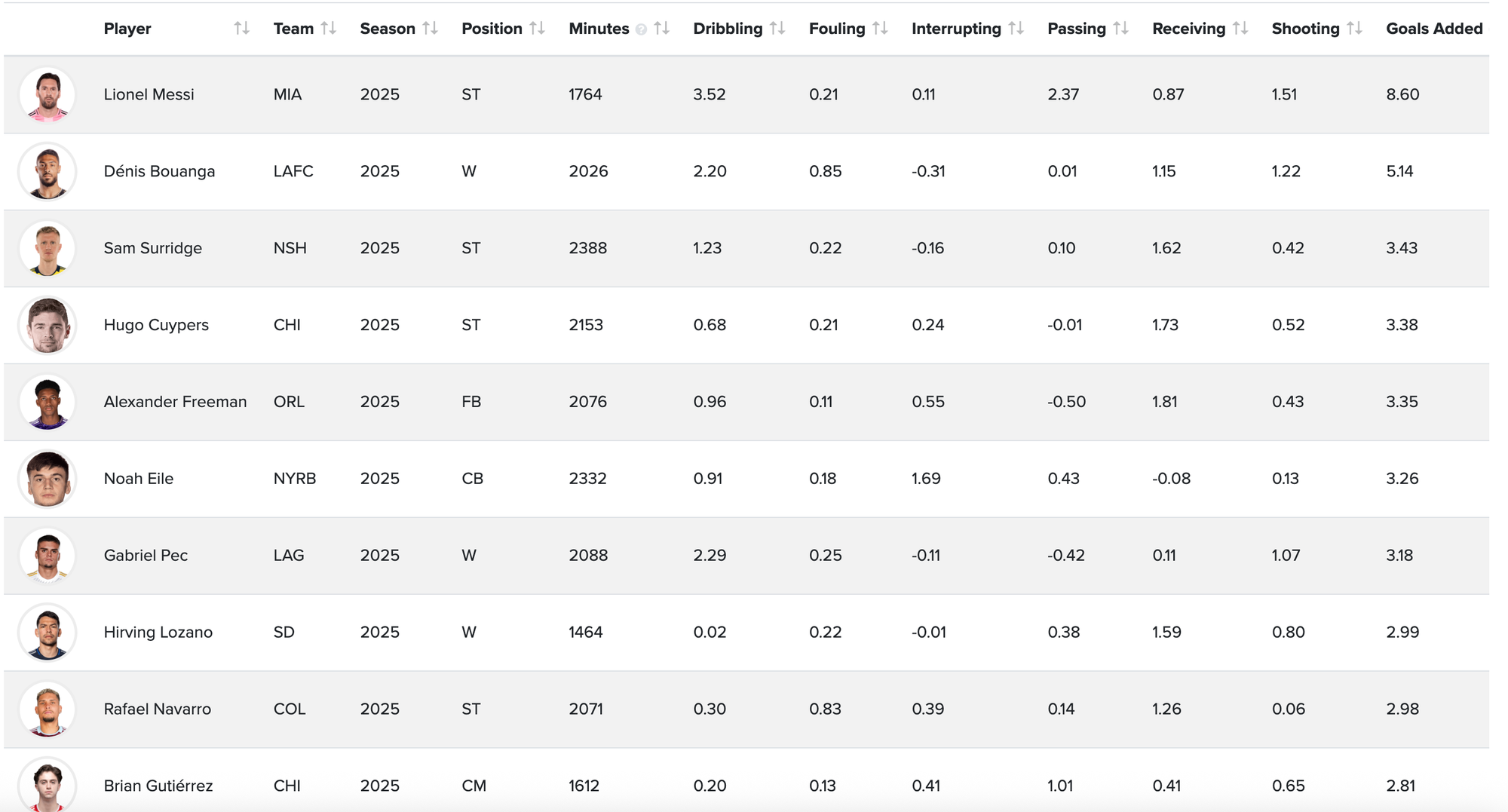The width and height of the screenshot is (1508, 812).
Task: Click the Position column sort arrows
Action: point(537,29)
